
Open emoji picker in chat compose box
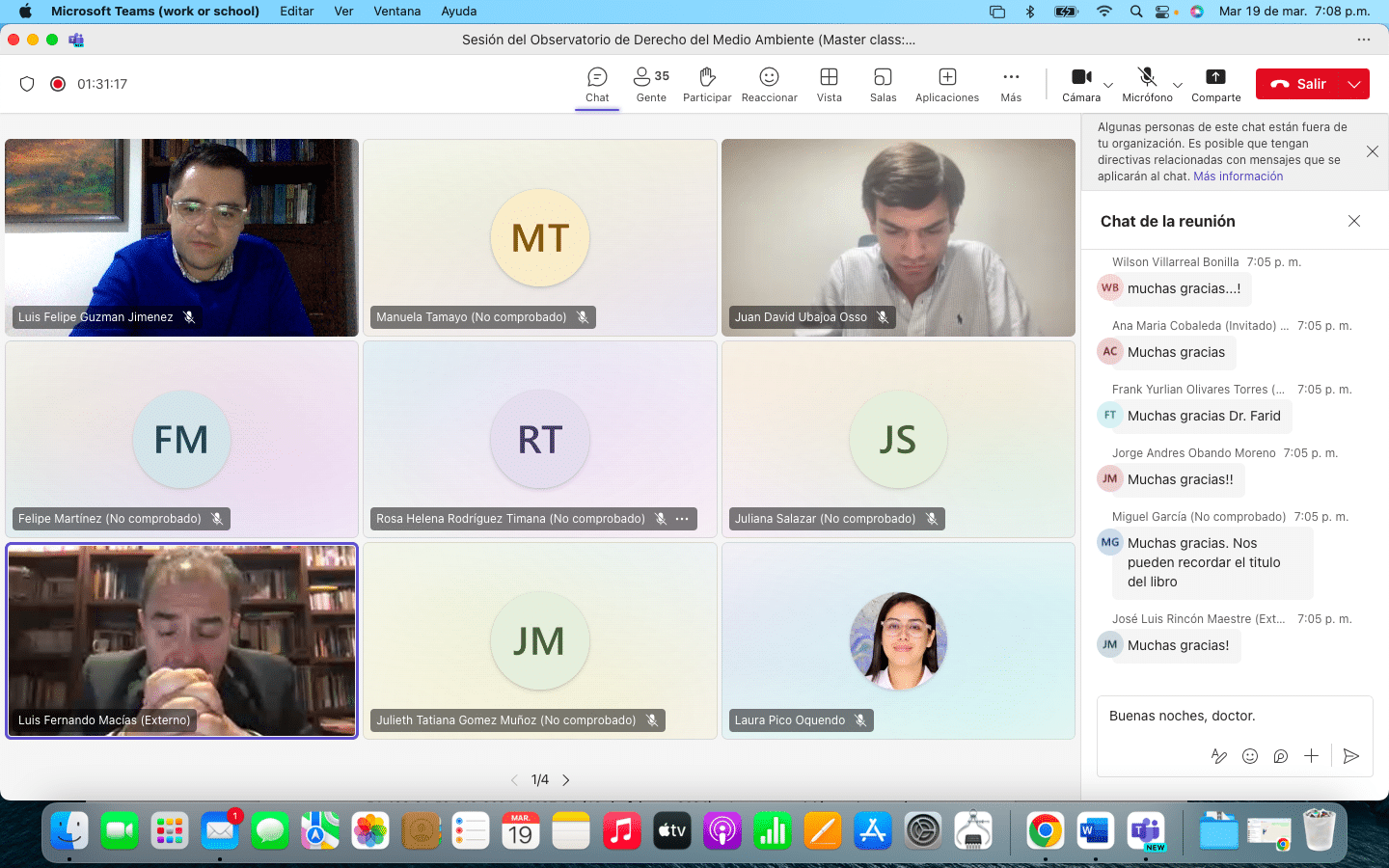(1250, 756)
